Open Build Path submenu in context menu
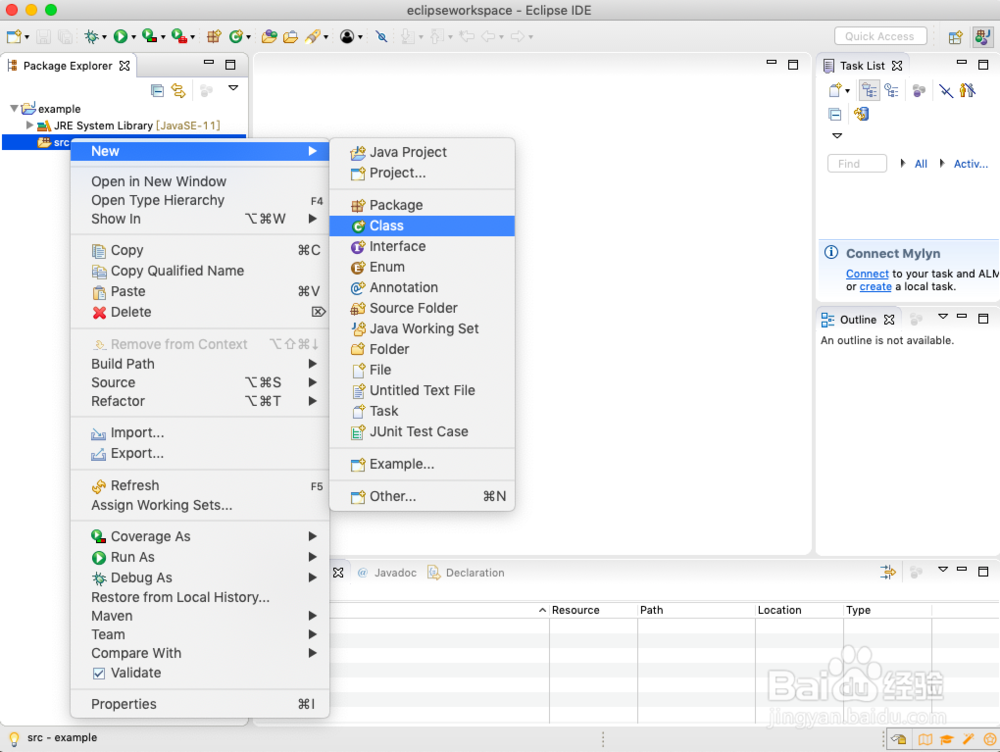Screen dimensions: 1000x752 click(200, 364)
